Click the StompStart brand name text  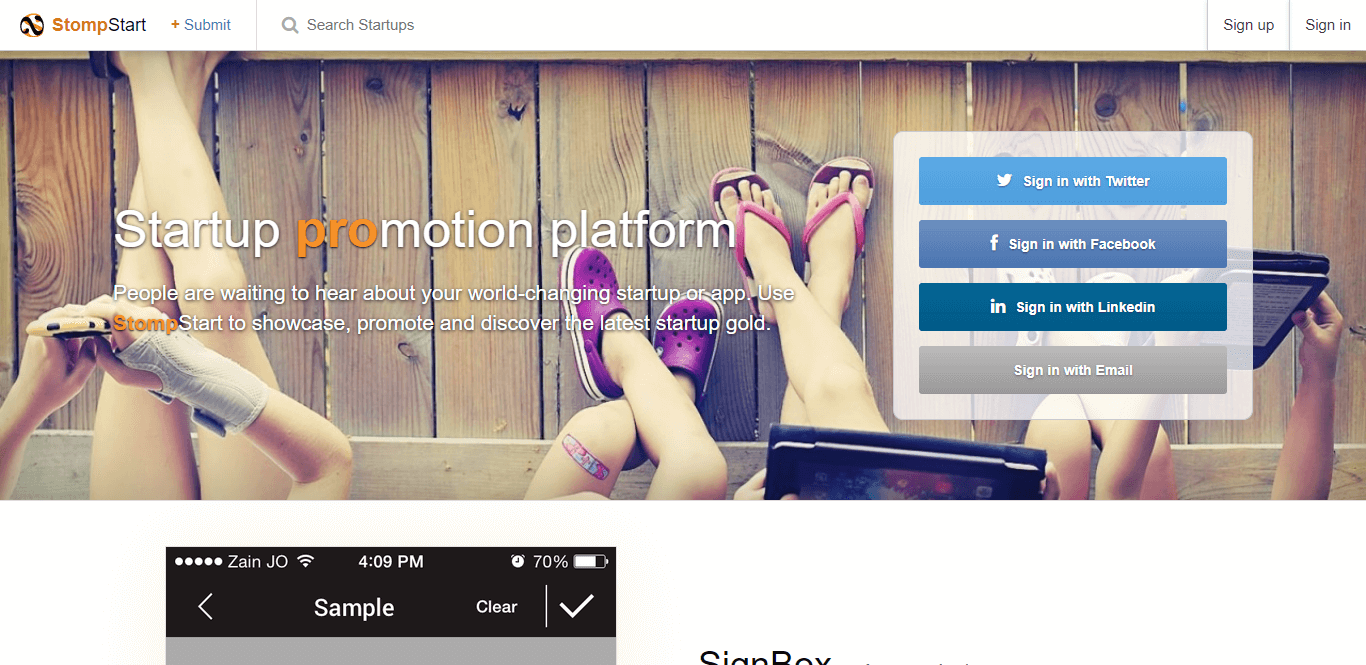(99, 25)
